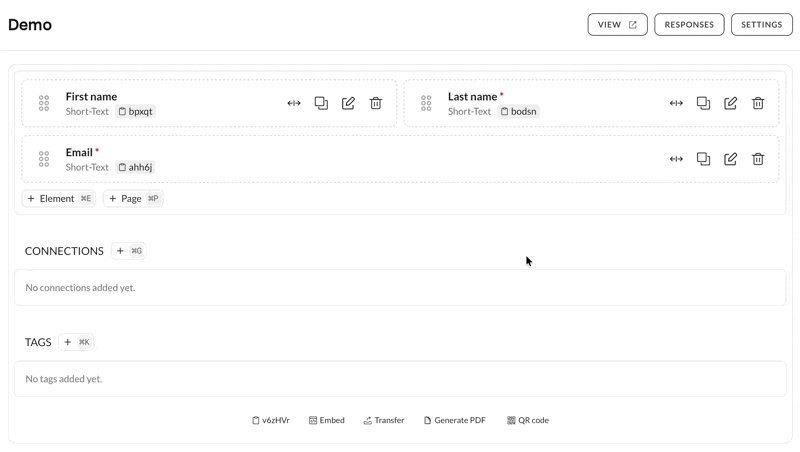The height and width of the screenshot is (452, 800).
Task: Copy the ahh6j field ID
Action: point(136,168)
